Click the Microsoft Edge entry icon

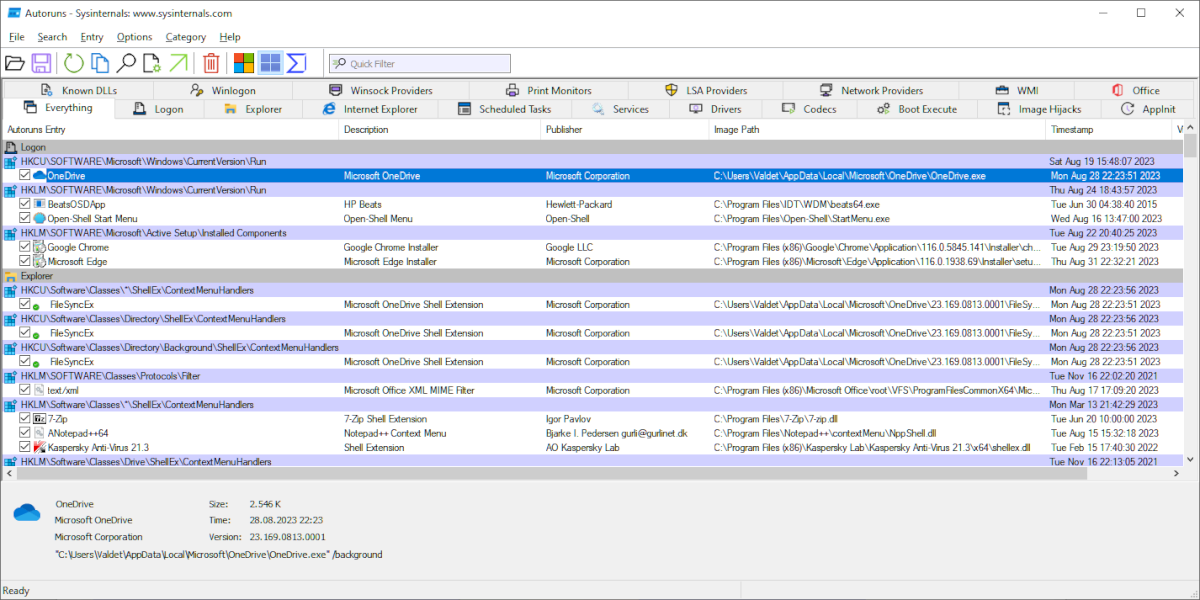(x=40, y=262)
